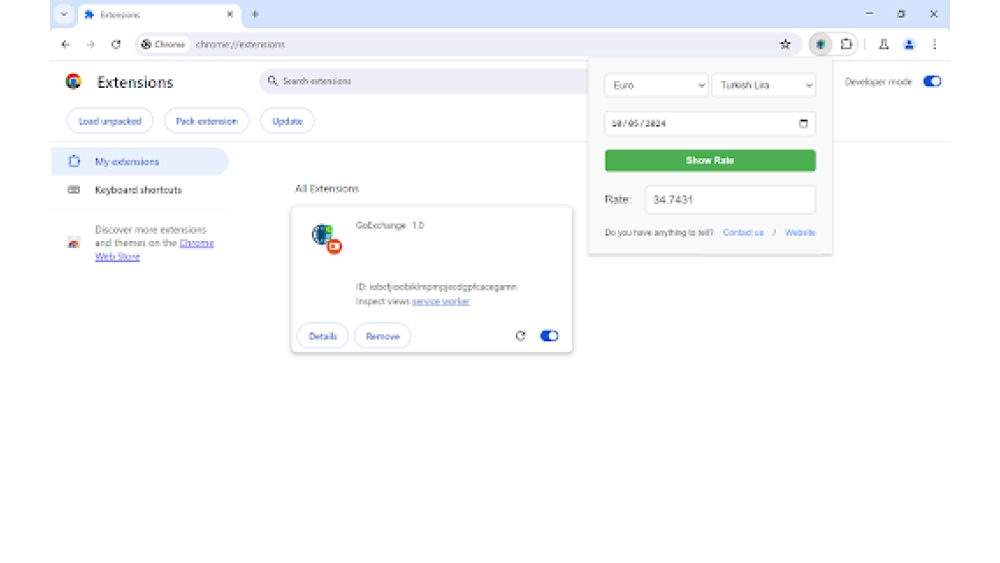The width and height of the screenshot is (1000, 563).
Task: Maximize the Chrome window
Action: pyautogui.click(x=901, y=14)
